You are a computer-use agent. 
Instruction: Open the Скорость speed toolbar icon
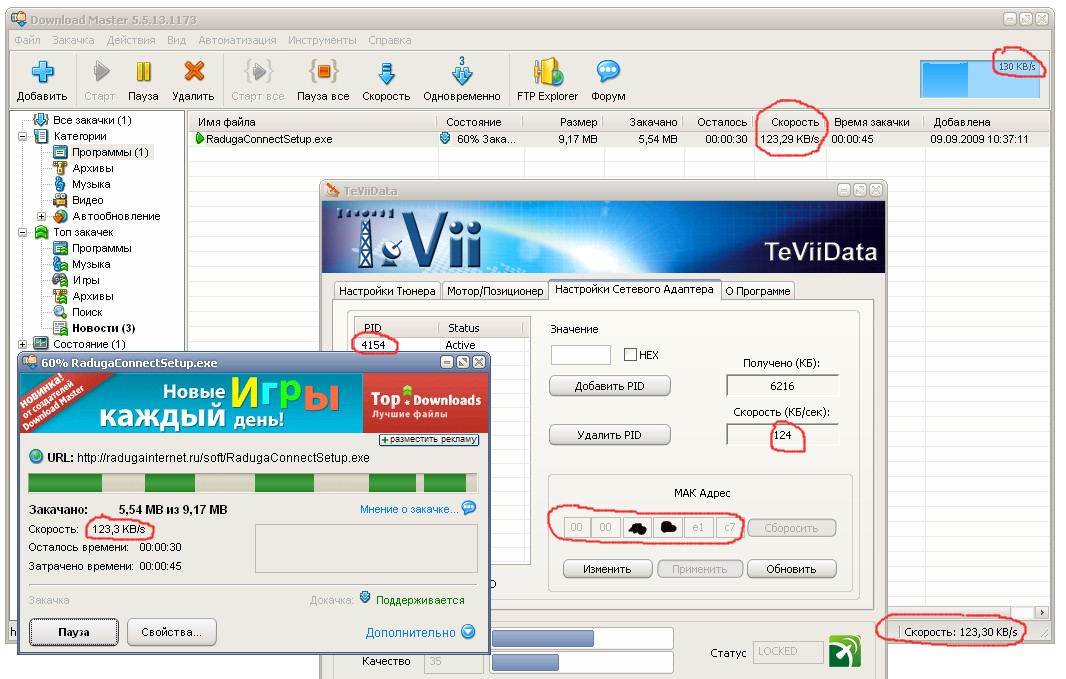point(386,73)
